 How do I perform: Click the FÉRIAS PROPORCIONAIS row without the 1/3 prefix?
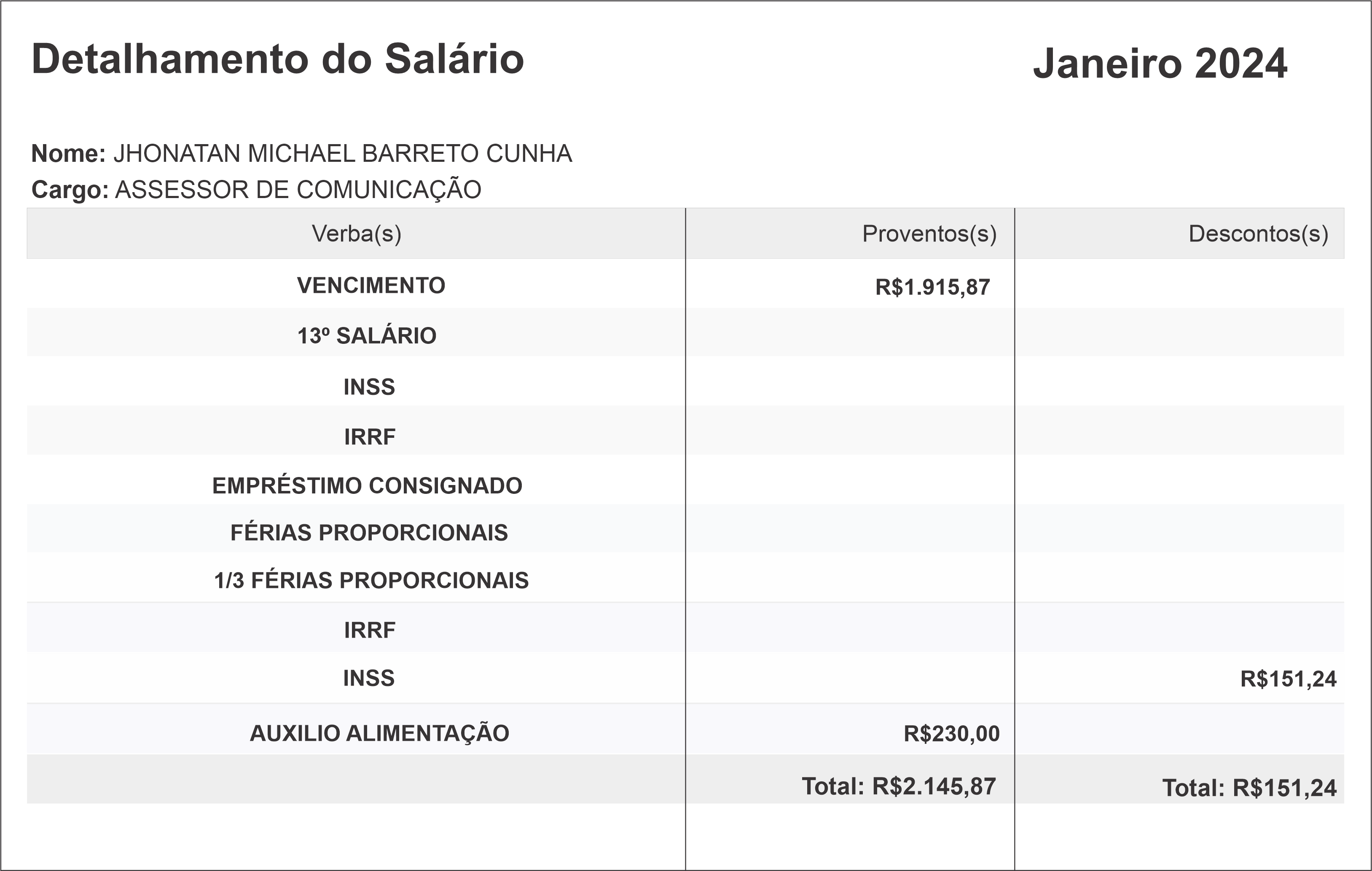(369, 533)
